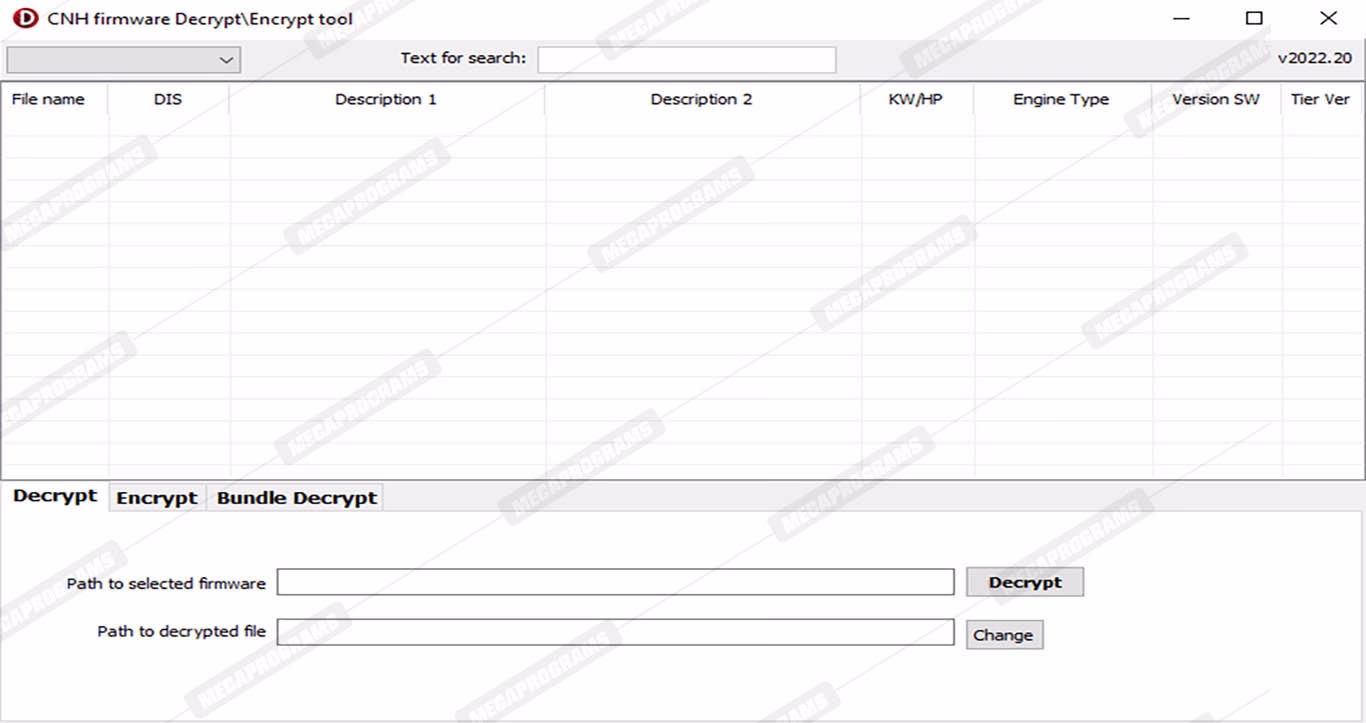Maximize the application window
Image resolution: width=1366 pixels, height=723 pixels.
click(1254, 18)
